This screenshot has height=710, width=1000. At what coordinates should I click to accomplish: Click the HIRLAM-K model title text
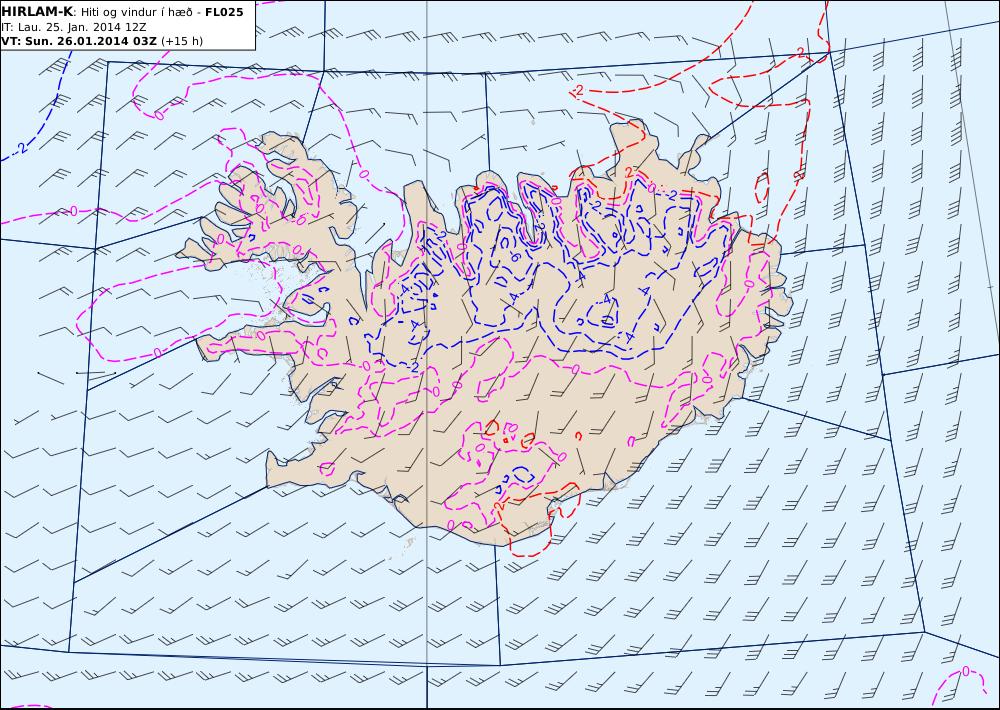coord(38,12)
